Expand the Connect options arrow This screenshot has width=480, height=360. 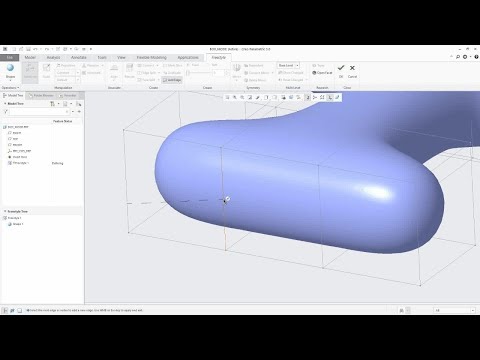click(158, 65)
